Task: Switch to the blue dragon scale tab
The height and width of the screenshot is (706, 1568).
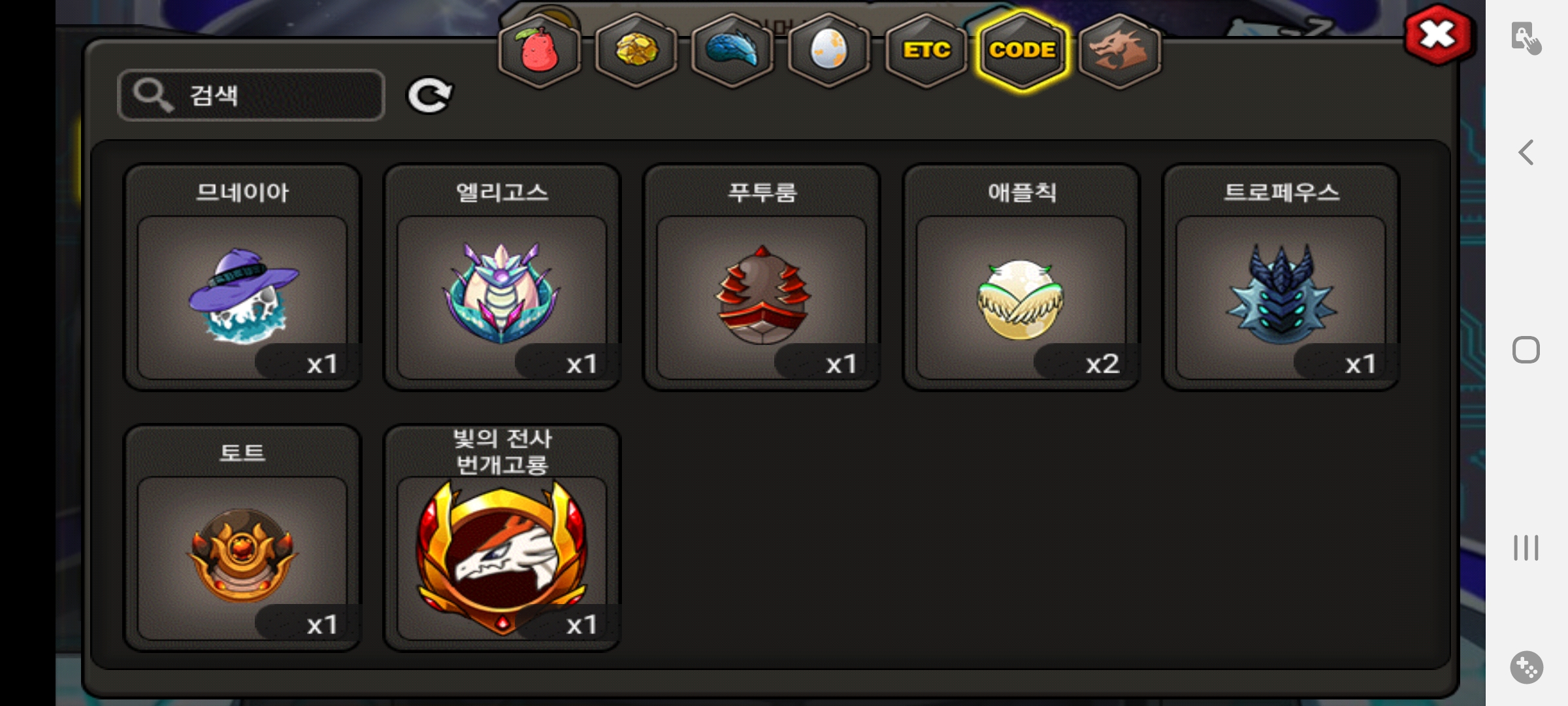Action: (732, 50)
